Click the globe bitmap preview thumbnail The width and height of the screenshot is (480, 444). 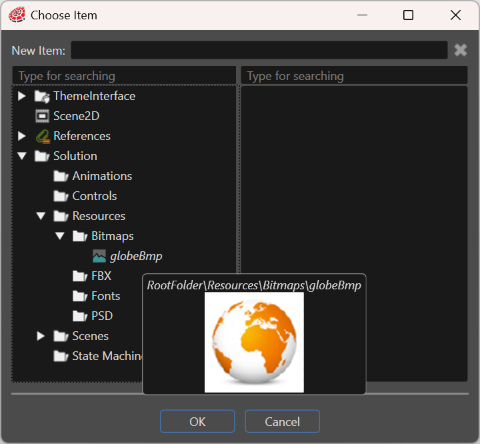point(254,342)
